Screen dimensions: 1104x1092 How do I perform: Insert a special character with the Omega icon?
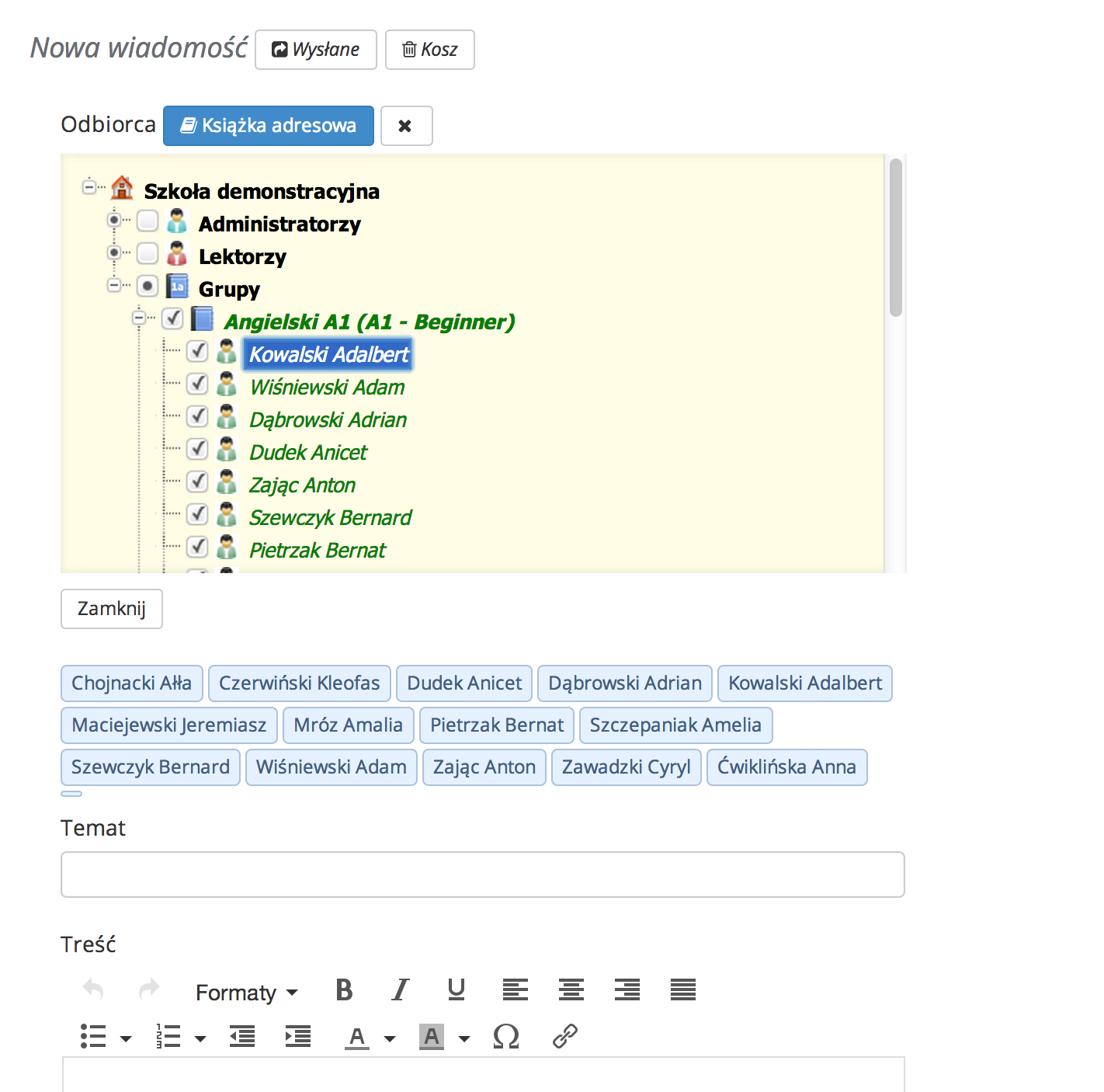[x=505, y=1036]
